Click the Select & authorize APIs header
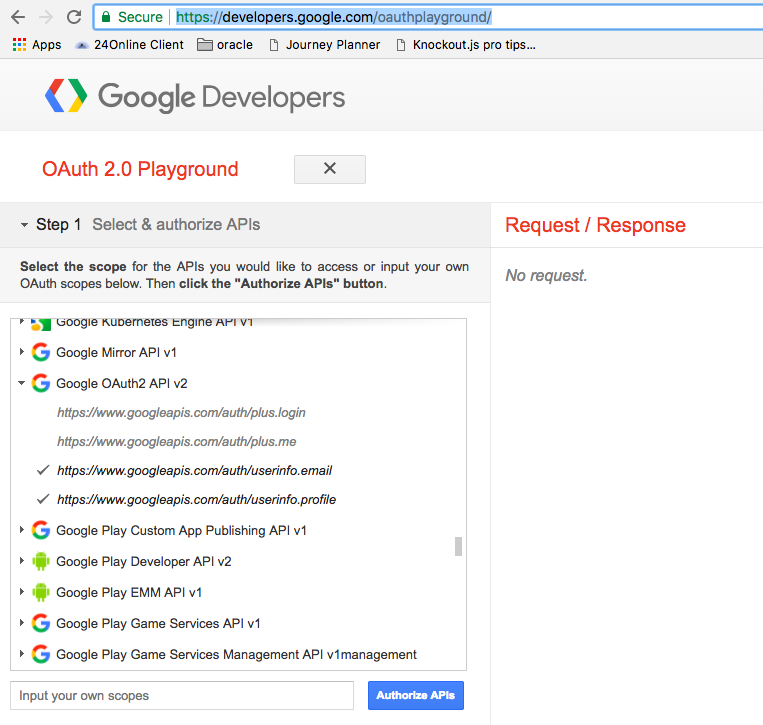This screenshot has width=763, height=725. click(x=176, y=225)
